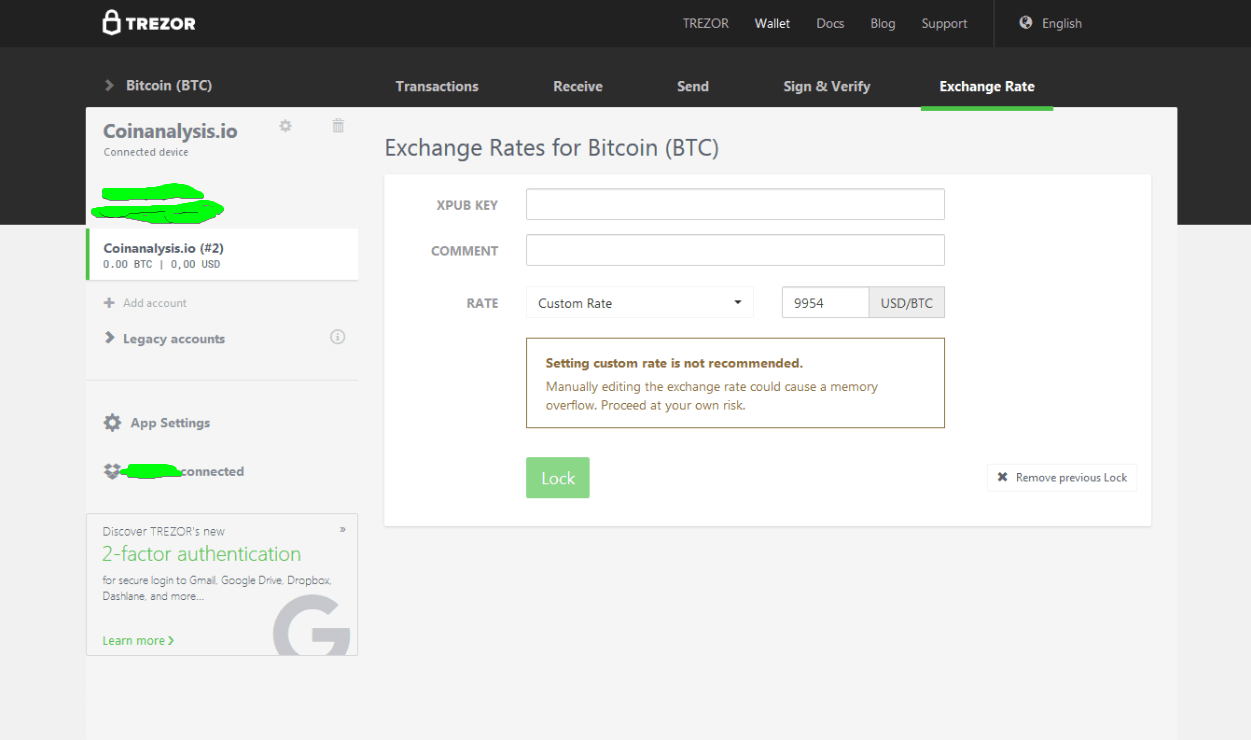Click inside the XPUB KEY input field

click(735, 204)
